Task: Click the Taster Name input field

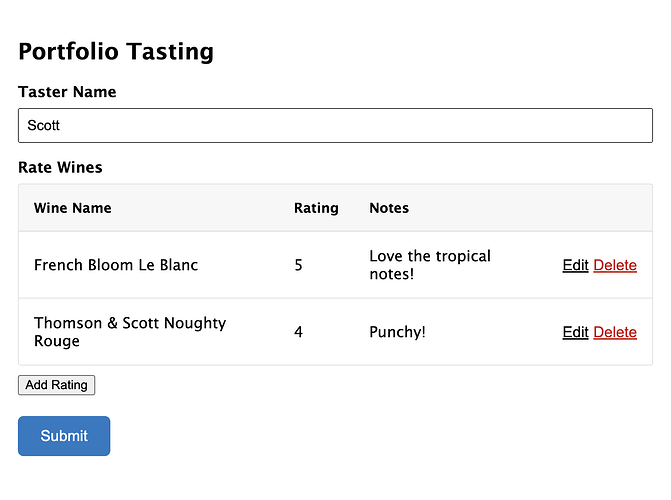Action: pyautogui.click(x=335, y=126)
